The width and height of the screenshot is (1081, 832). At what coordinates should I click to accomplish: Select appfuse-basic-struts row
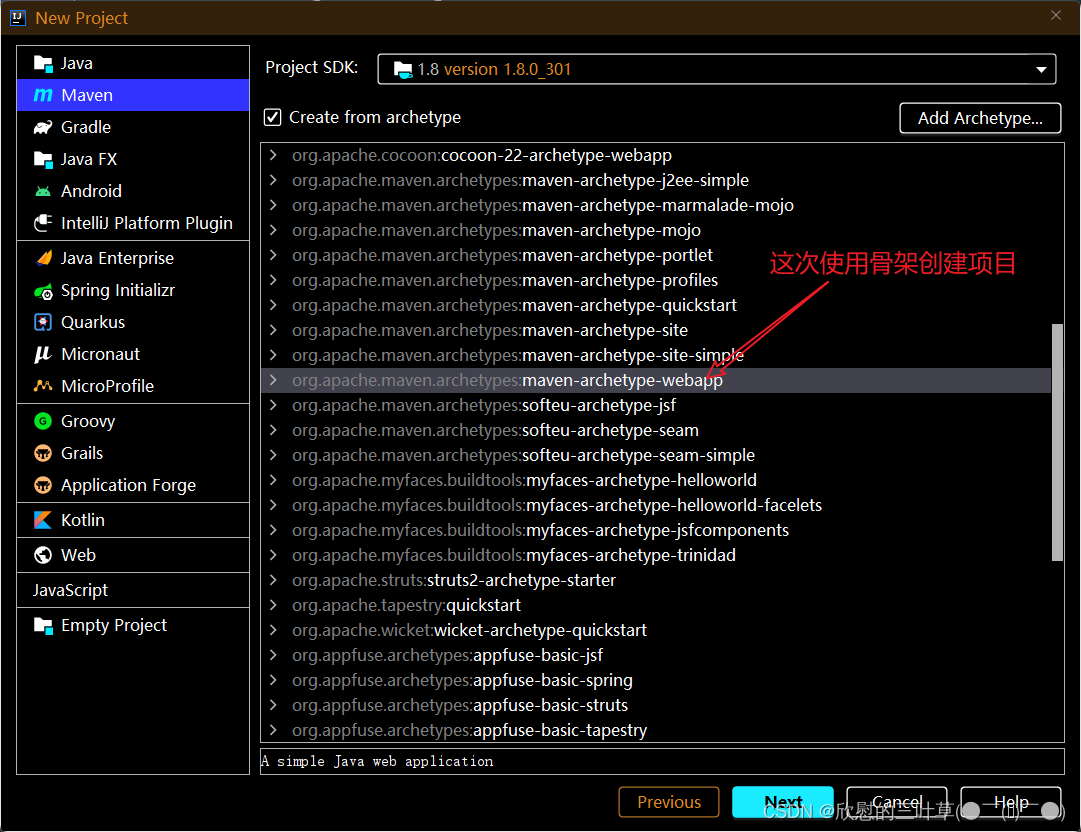click(656, 705)
